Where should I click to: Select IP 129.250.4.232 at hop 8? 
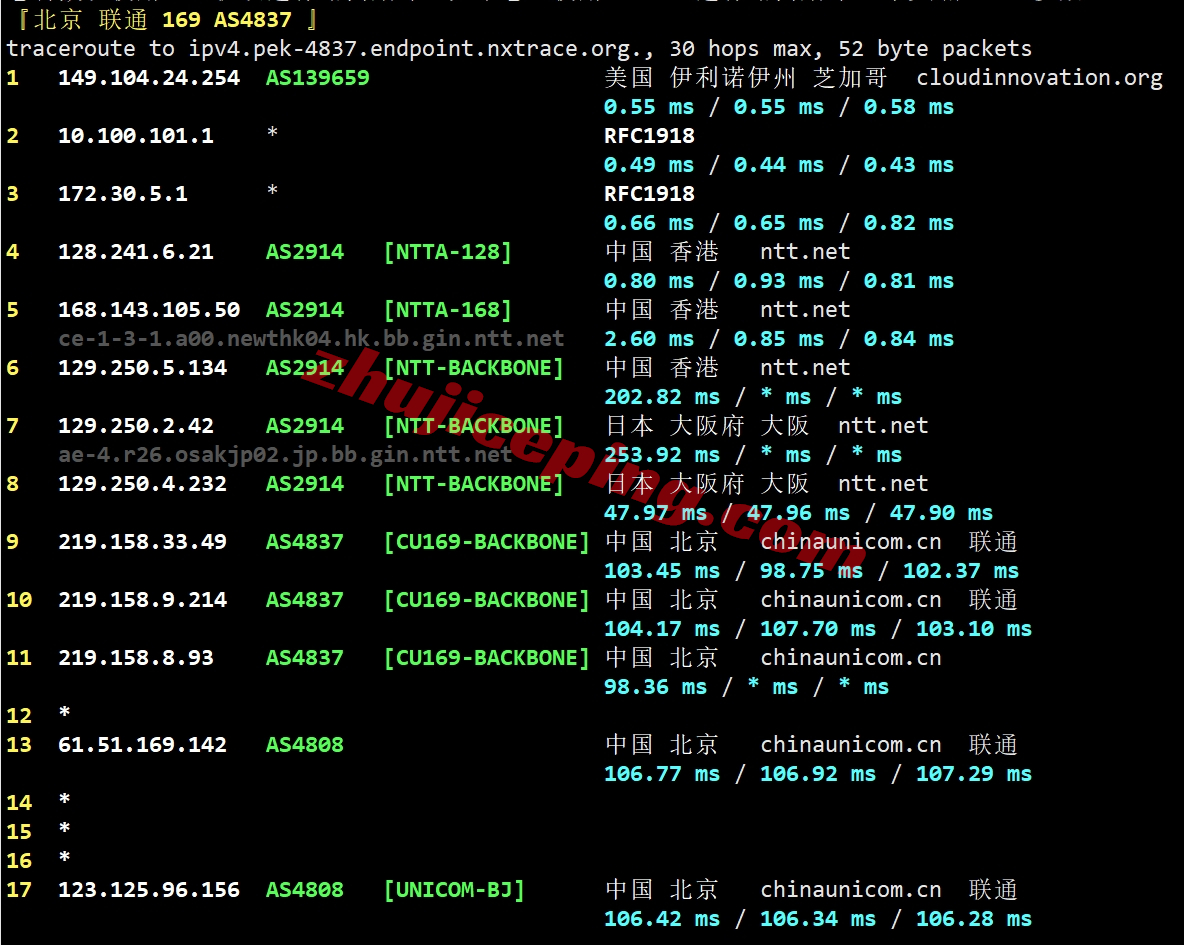(x=143, y=483)
